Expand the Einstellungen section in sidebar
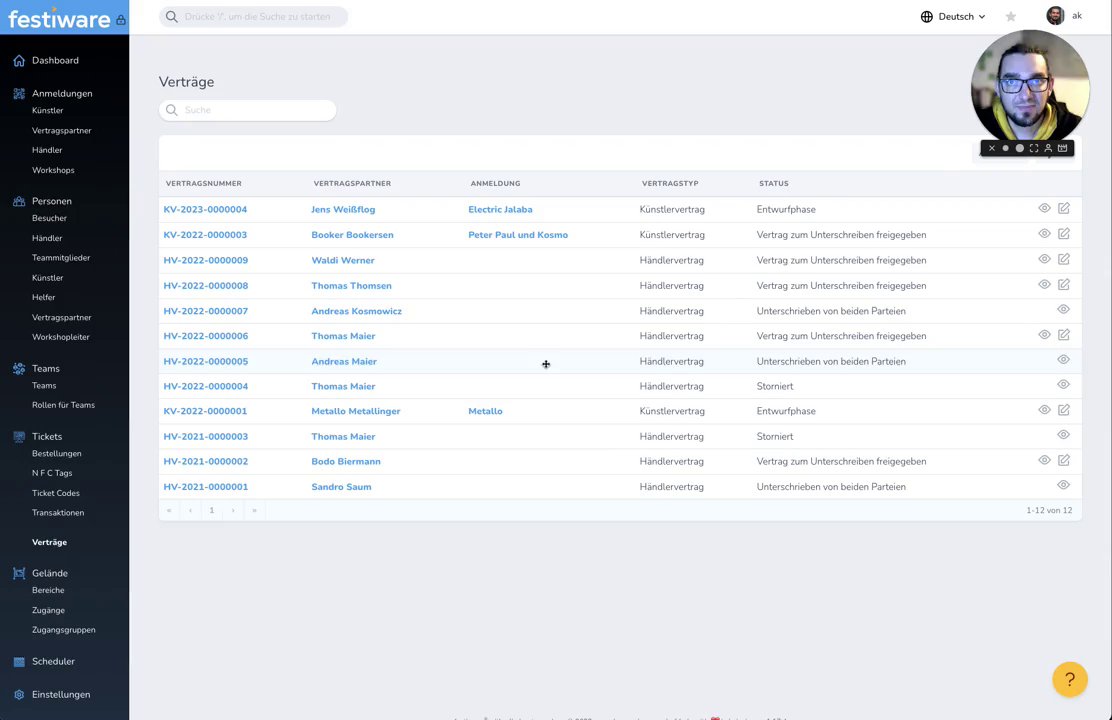This screenshot has height=720, width=1112. tap(60, 695)
